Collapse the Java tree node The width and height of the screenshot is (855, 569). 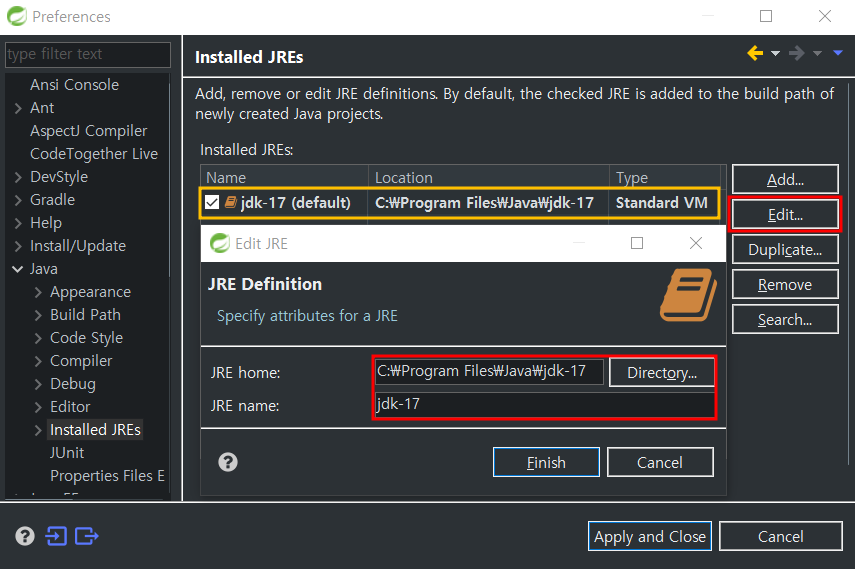17,269
